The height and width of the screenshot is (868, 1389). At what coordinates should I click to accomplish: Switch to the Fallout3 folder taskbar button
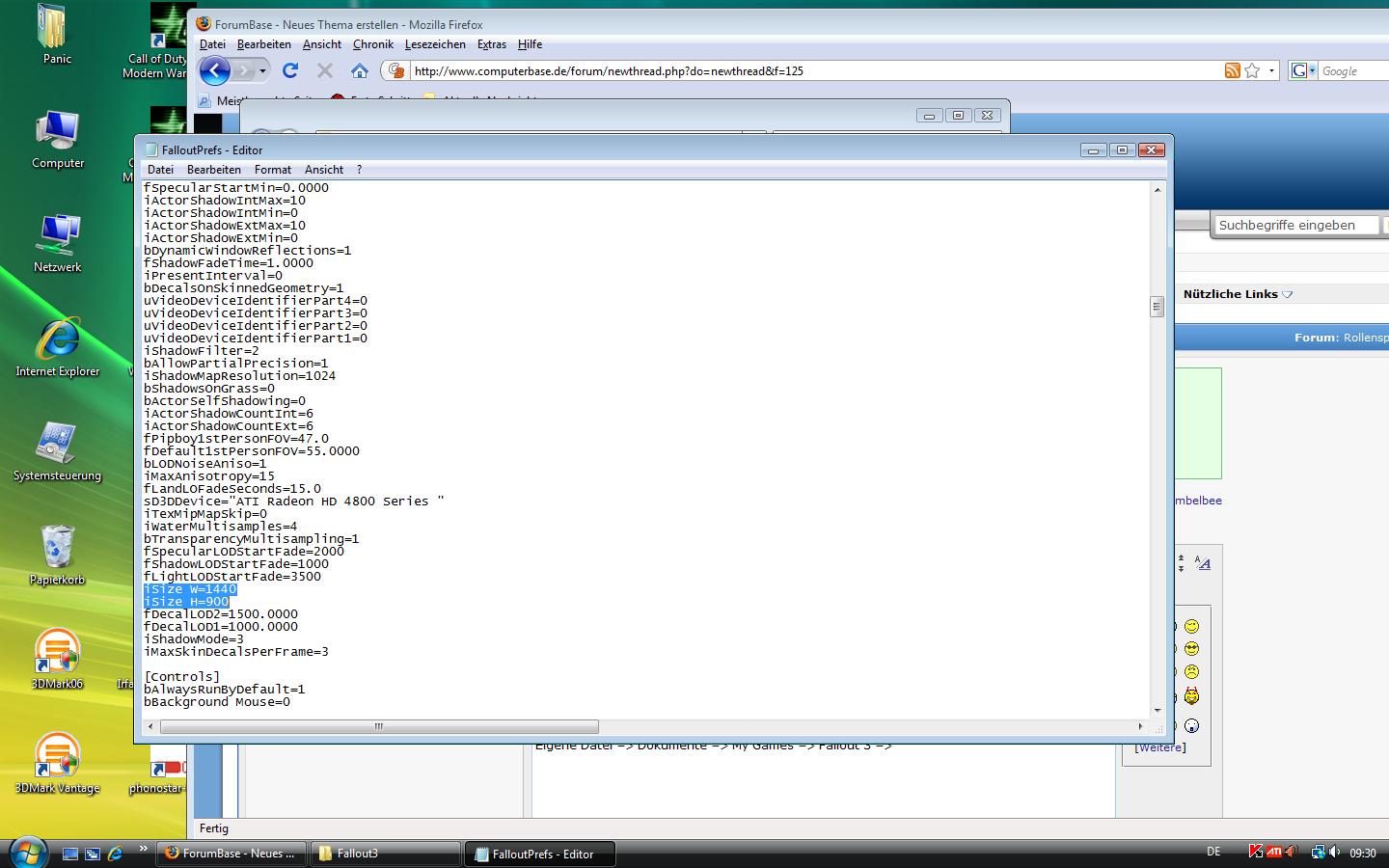pos(386,854)
